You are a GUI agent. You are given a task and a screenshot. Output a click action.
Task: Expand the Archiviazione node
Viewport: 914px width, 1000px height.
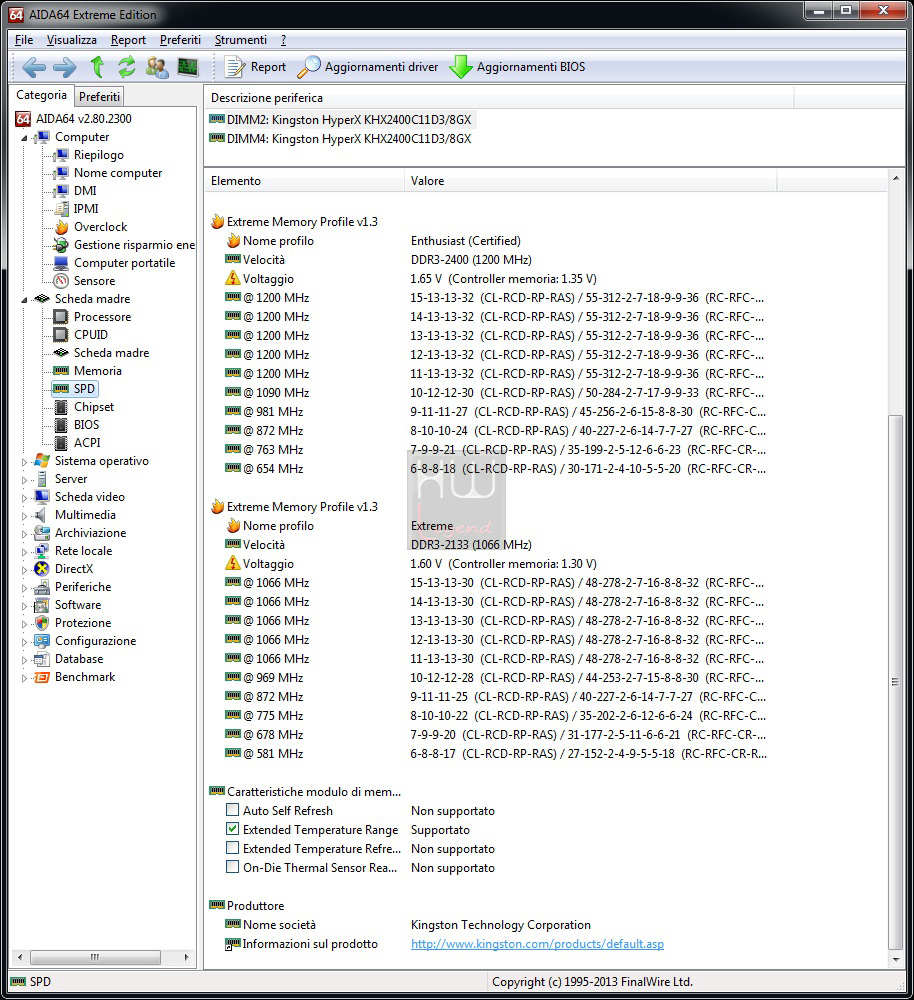click(24, 533)
